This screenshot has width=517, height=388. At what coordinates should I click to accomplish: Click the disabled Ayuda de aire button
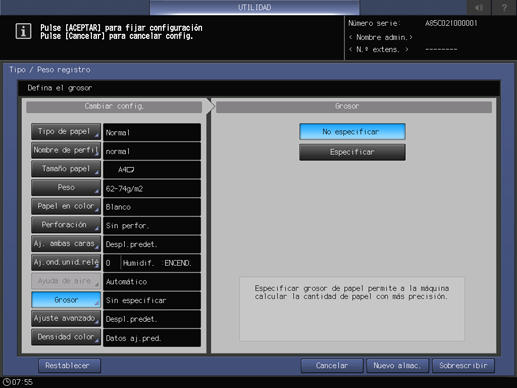pyautogui.click(x=66, y=281)
